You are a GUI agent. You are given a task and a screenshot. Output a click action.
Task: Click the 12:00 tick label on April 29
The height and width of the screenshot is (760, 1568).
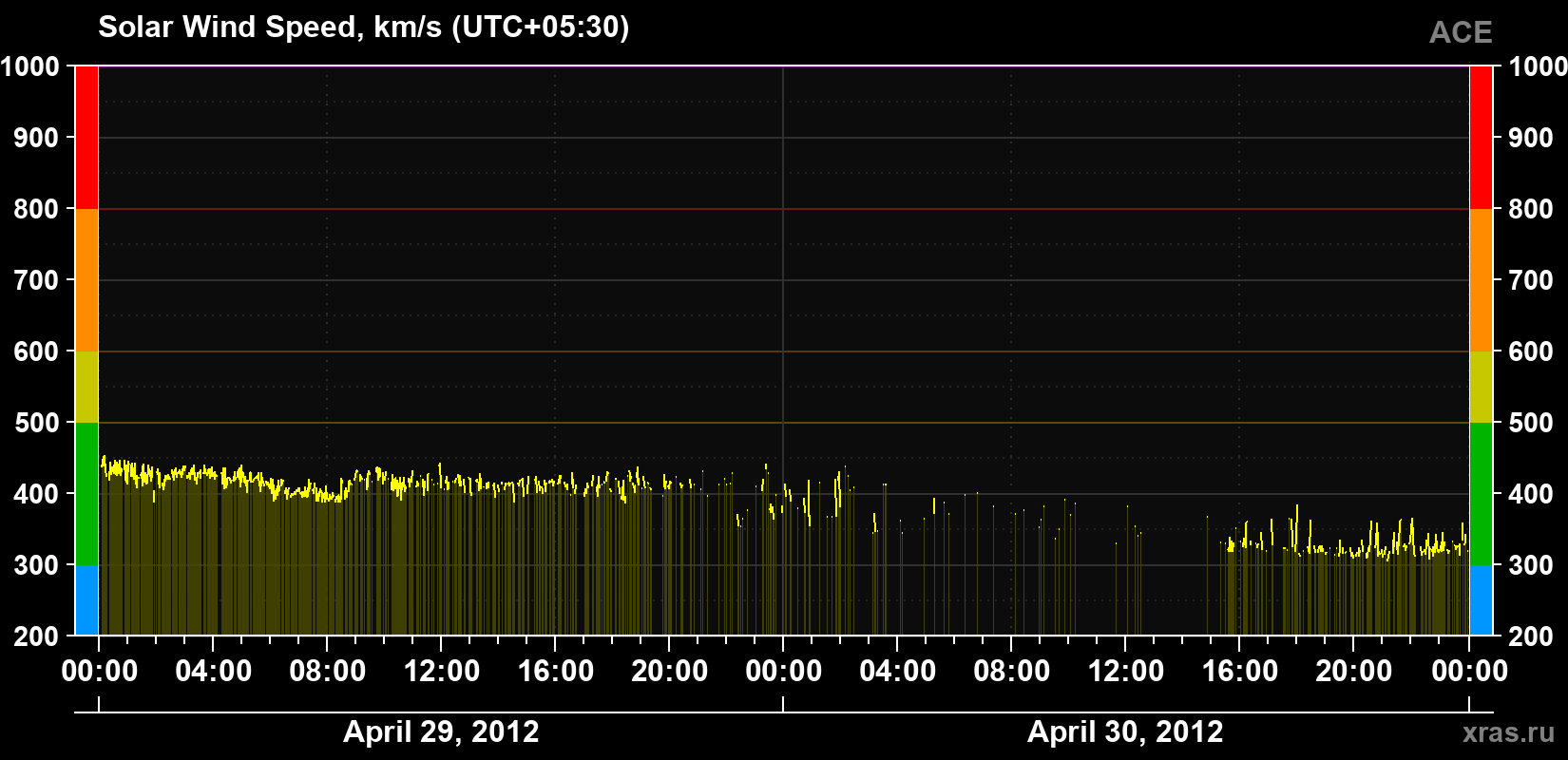pos(442,671)
